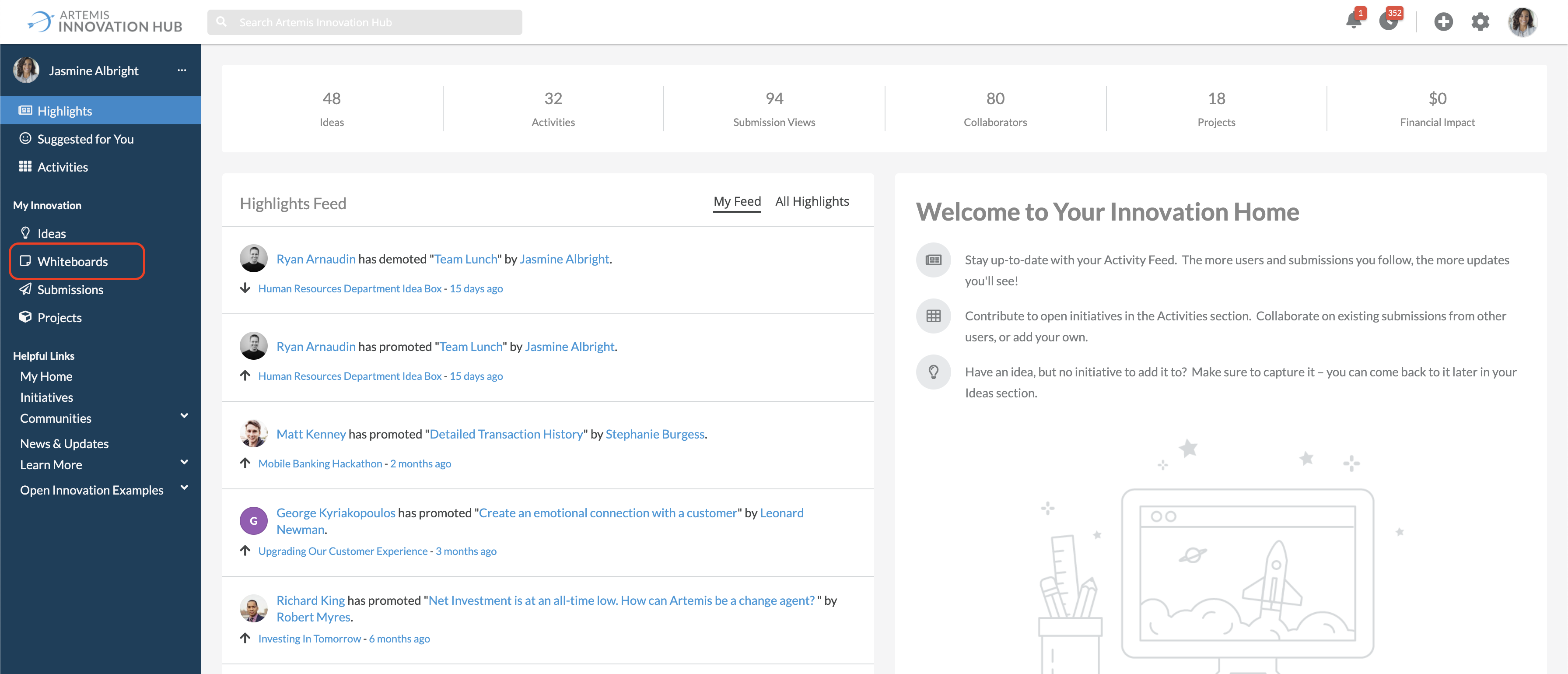
Task: Click the up-arrow icon beside Upgrading Our Customer Experience
Action: [x=245, y=551]
